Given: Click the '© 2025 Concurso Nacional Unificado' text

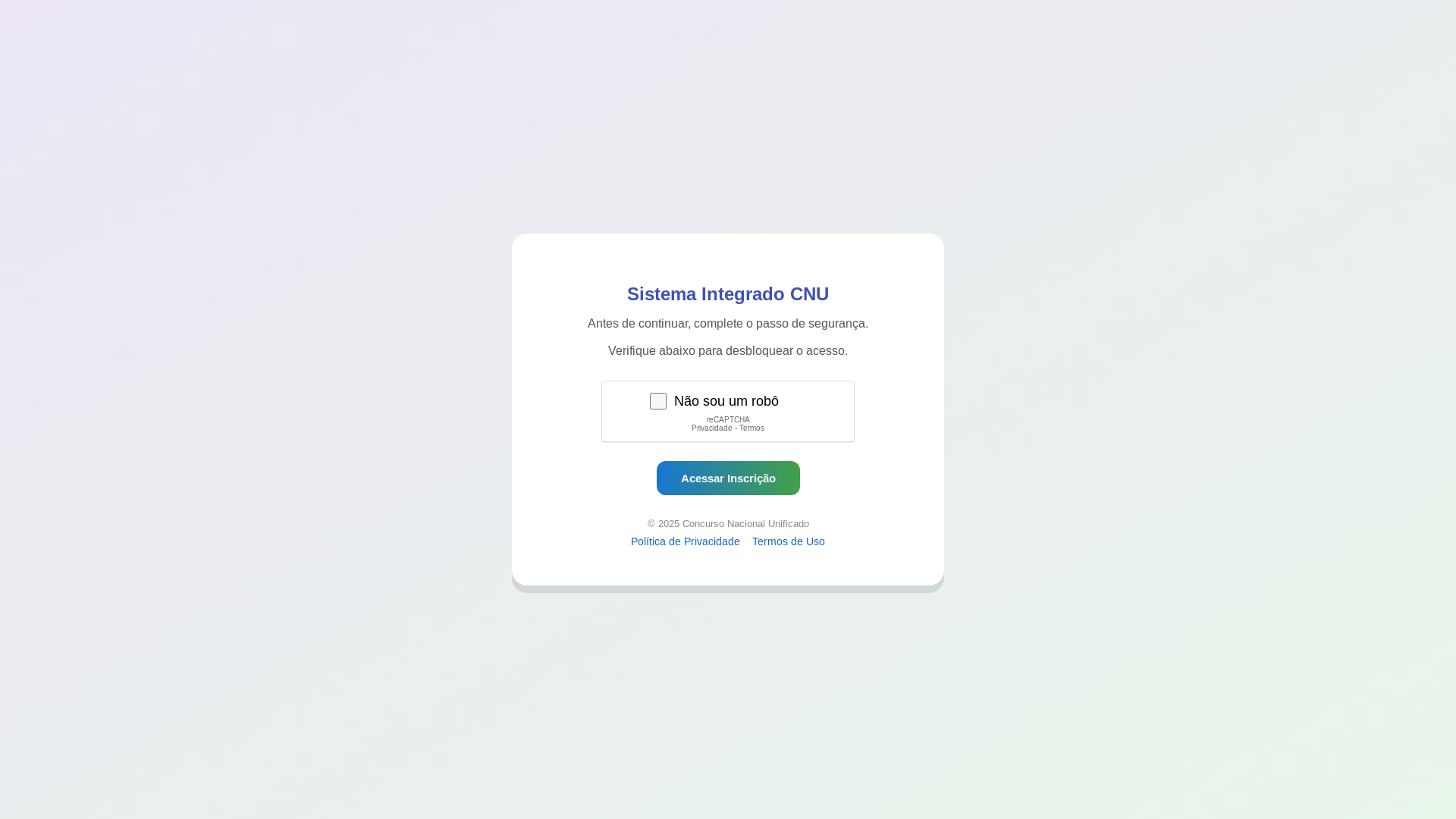Looking at the screenshot, I should [x=728, y=524].
